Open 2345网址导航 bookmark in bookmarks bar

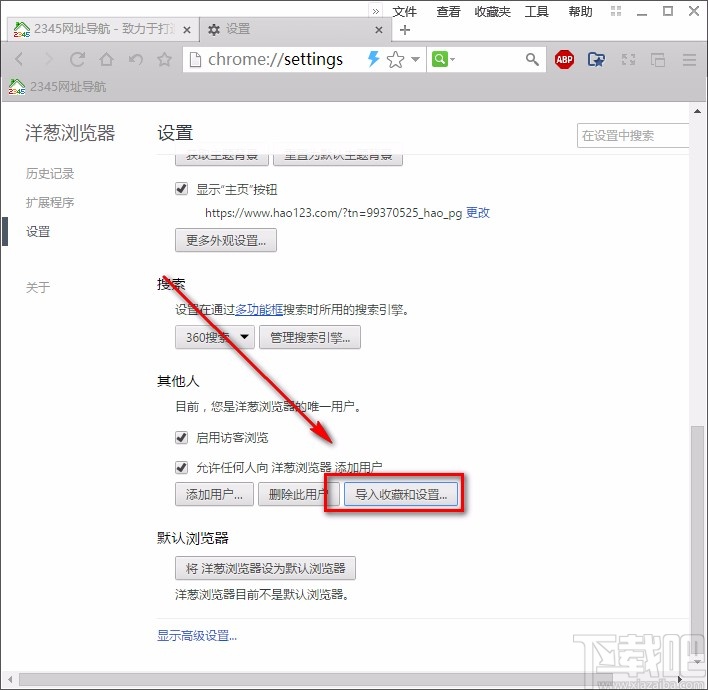point(57,86)
